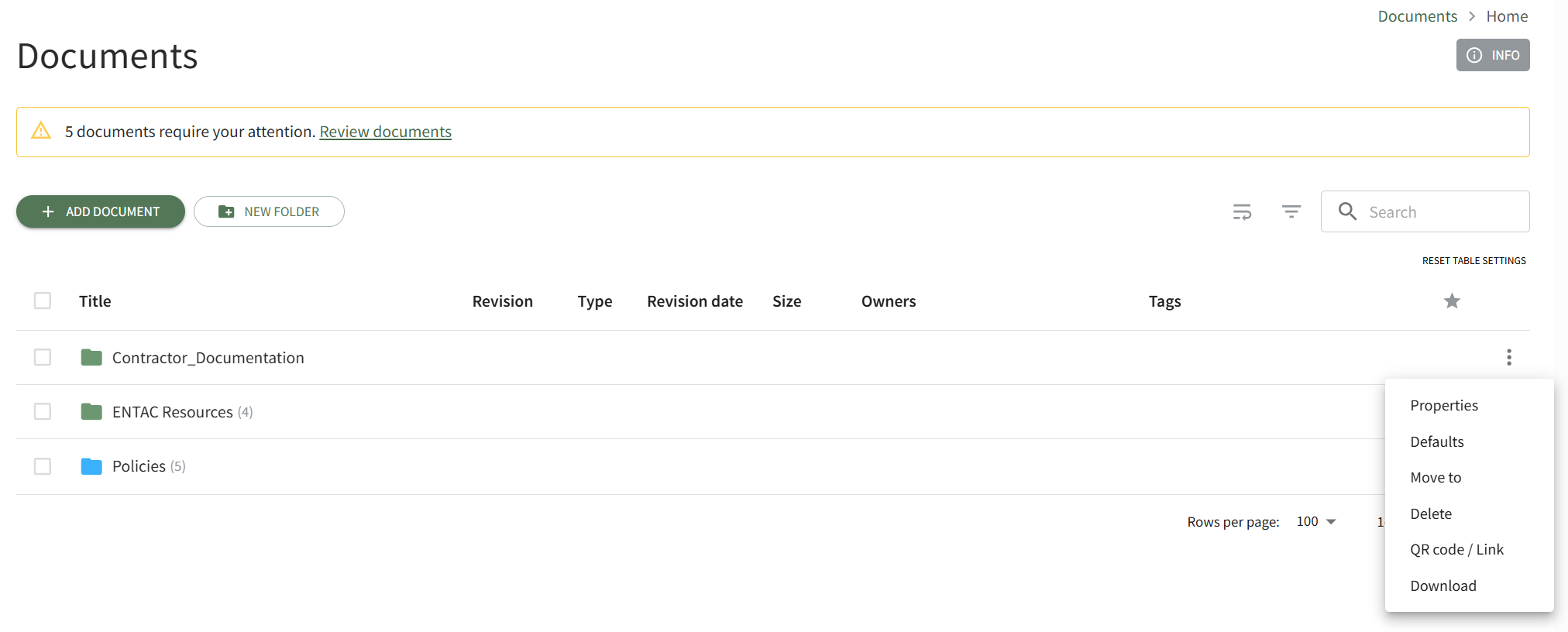This screenshot has width=1568, height=632.
Task: Check the Policies row checkbox
Action: point(43,466)
